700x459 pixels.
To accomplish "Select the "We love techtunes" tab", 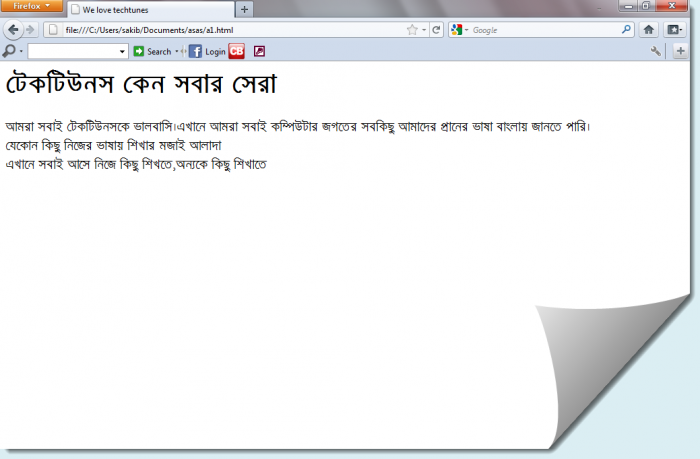I will click(150, 10).
